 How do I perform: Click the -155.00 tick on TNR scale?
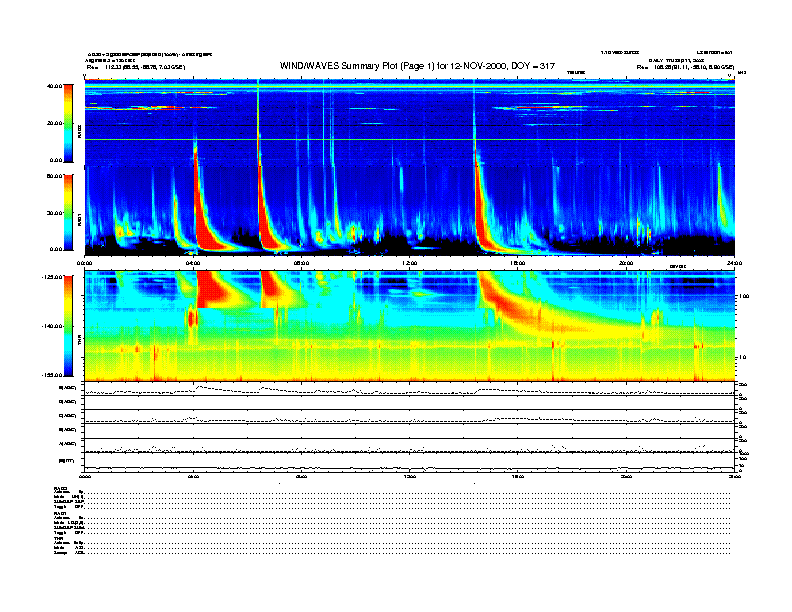pyautogui.click(x=52, y=375)
